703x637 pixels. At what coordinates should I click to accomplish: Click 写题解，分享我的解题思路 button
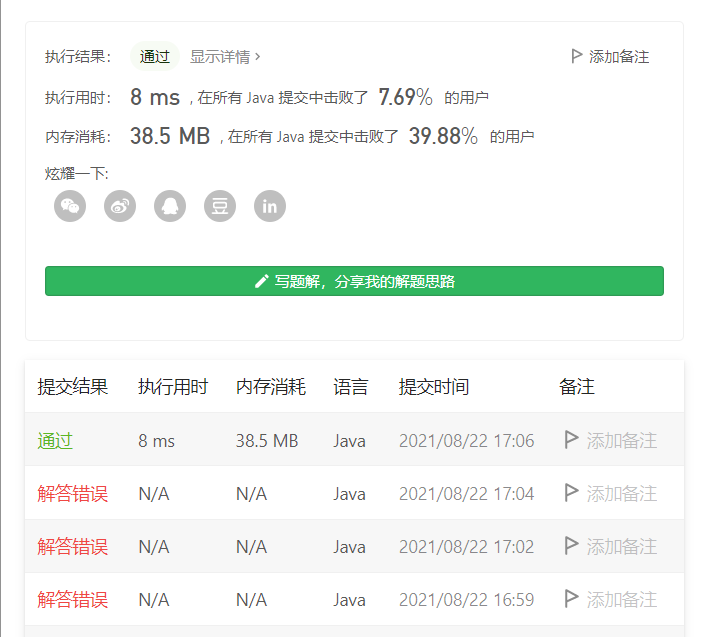click(x=354, y=281)
